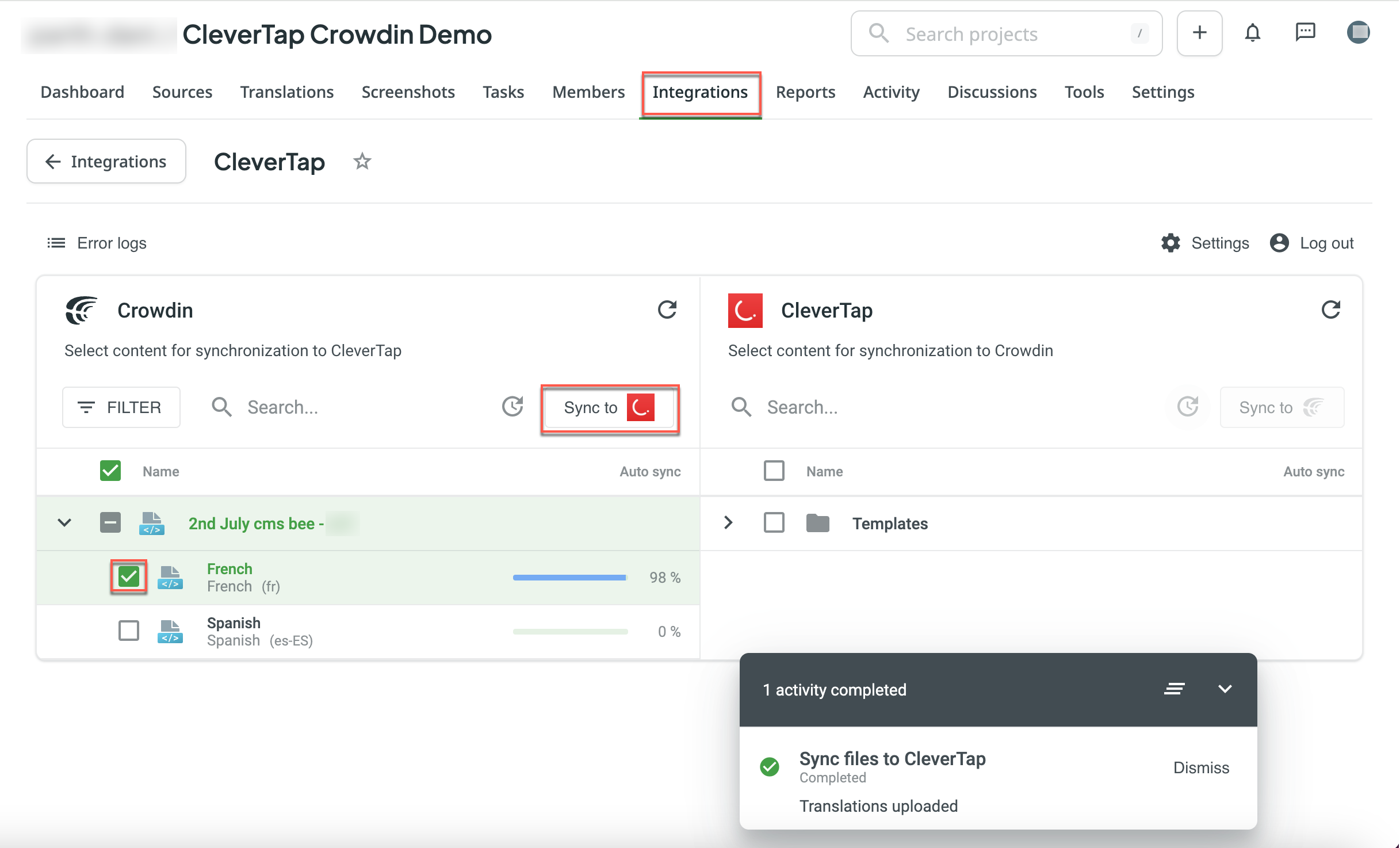1400x848 pixels.
Task: Dismiss the sync notification
Action: (x=1201, y=767)
